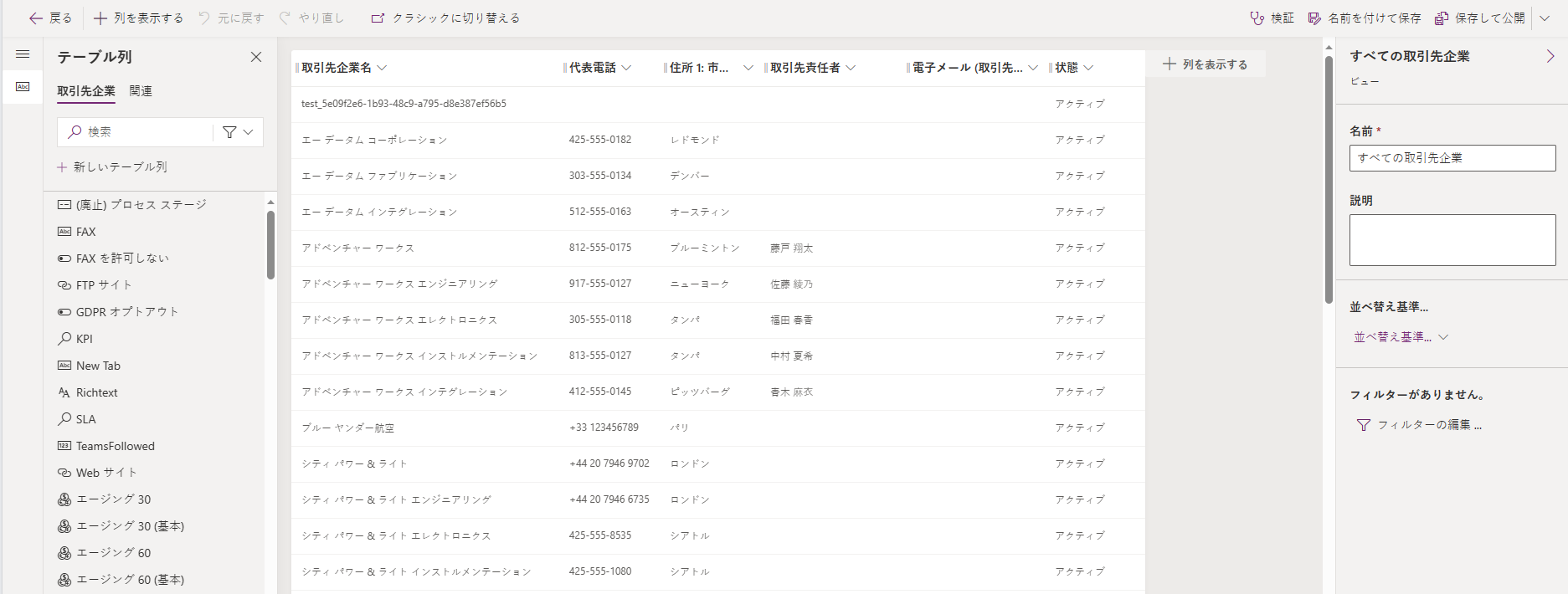
Task: Click the FTP サイト link icon
Action: point(64,285)
